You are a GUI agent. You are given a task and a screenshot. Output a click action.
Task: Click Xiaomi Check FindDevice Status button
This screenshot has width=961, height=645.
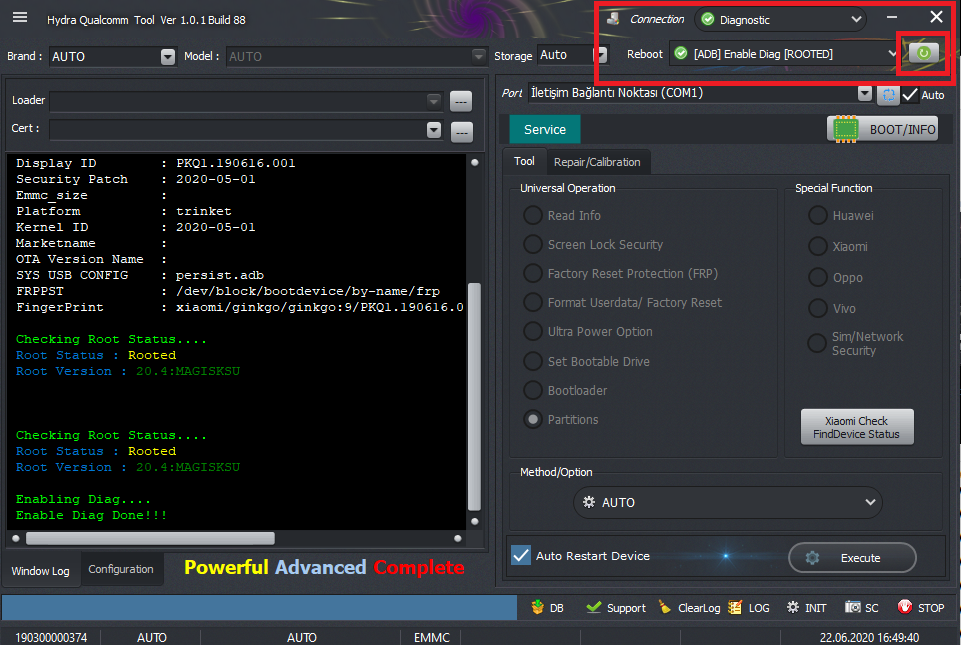tap(857, 427)
